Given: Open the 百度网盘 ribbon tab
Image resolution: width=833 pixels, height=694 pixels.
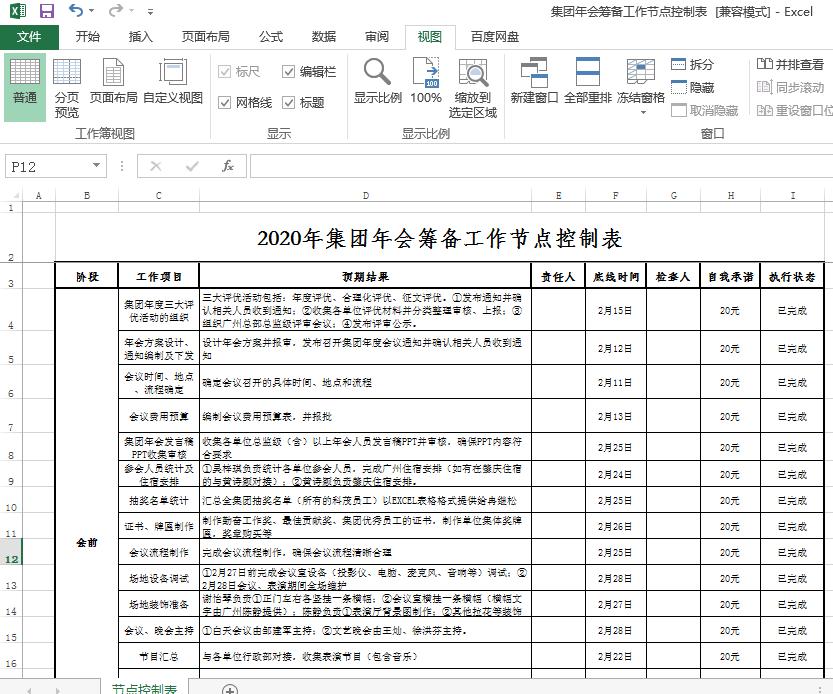Looking at the screenshot, I should (x=497, y=36).
